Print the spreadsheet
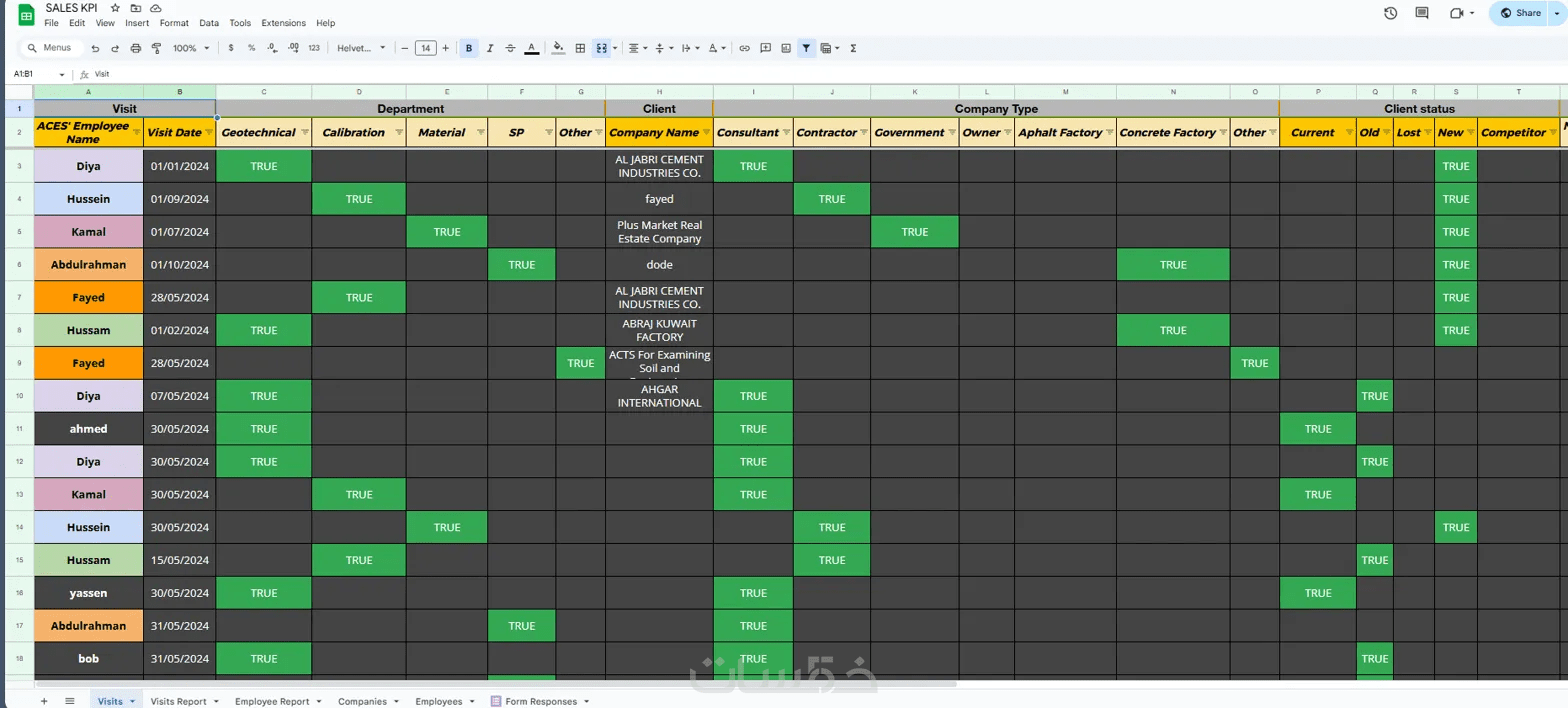1568x708 pixels. 136,48
